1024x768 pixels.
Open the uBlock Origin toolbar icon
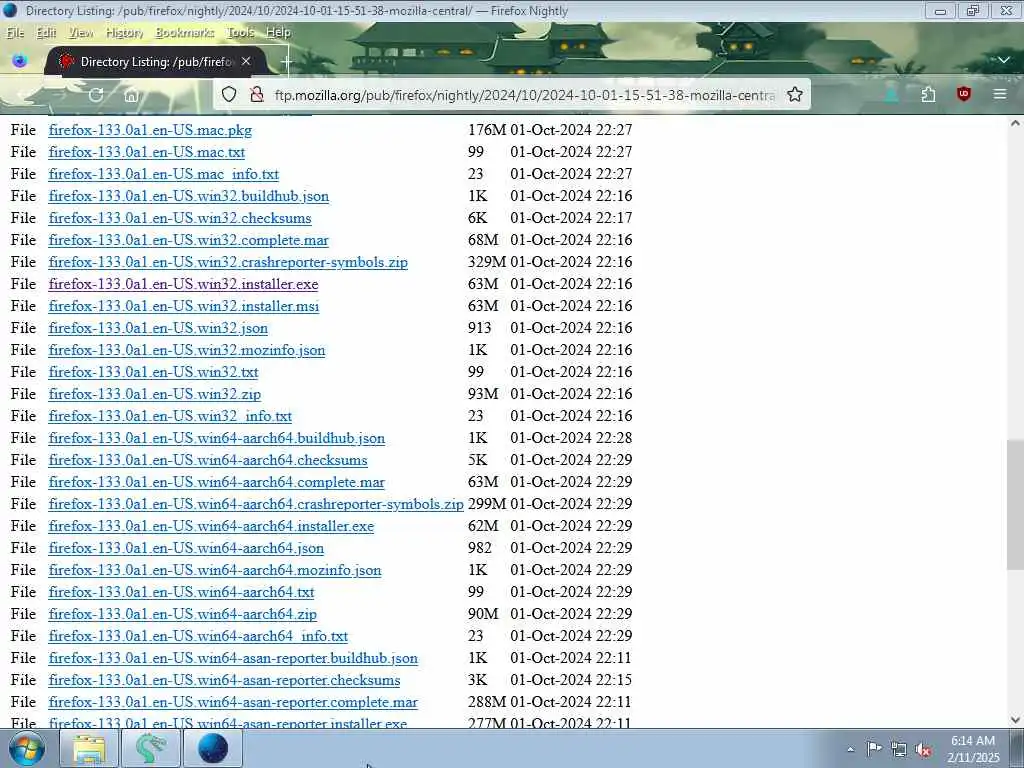coord(964,94)
